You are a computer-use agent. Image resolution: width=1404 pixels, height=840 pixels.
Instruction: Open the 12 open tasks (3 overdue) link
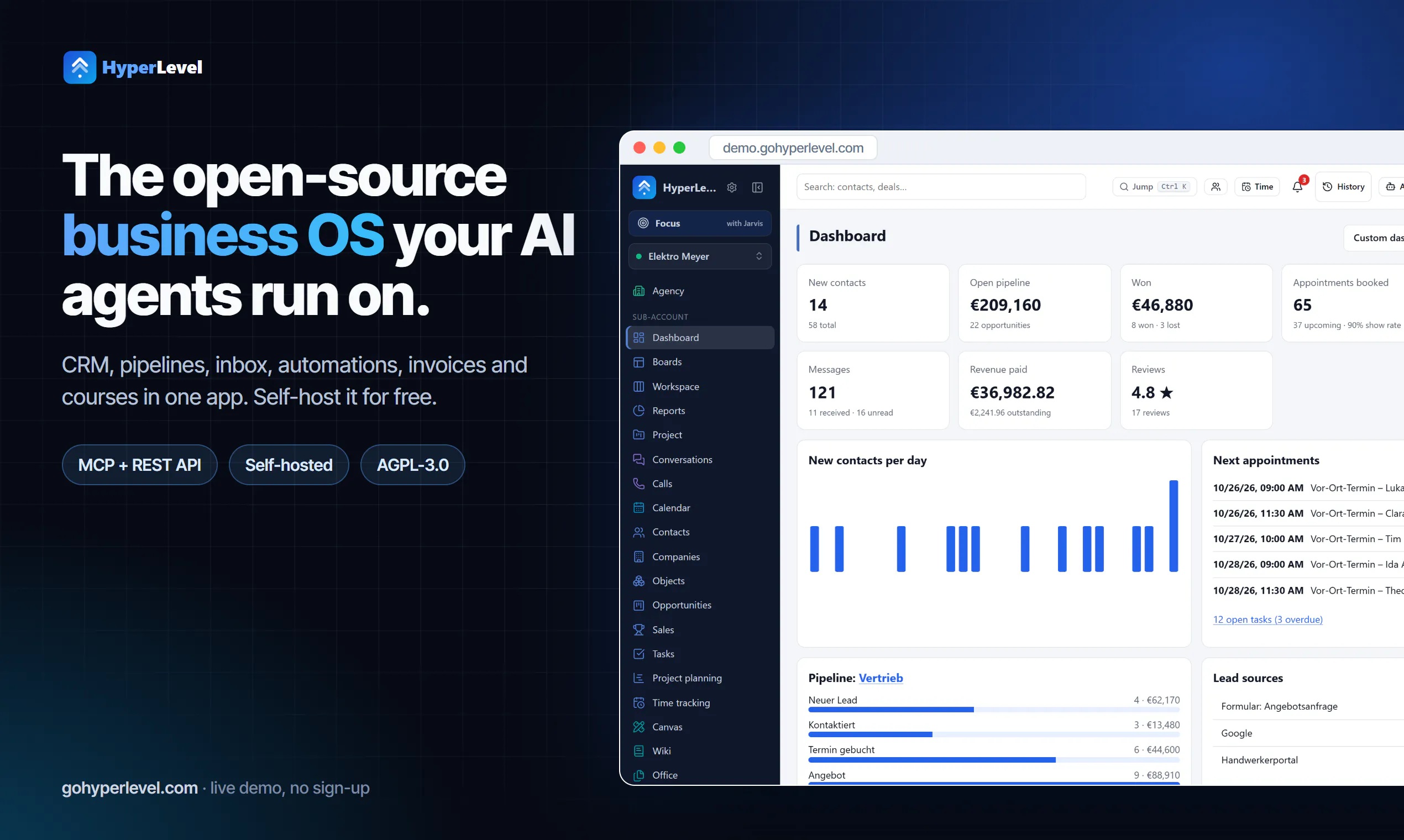click(x=1267, y=620)
